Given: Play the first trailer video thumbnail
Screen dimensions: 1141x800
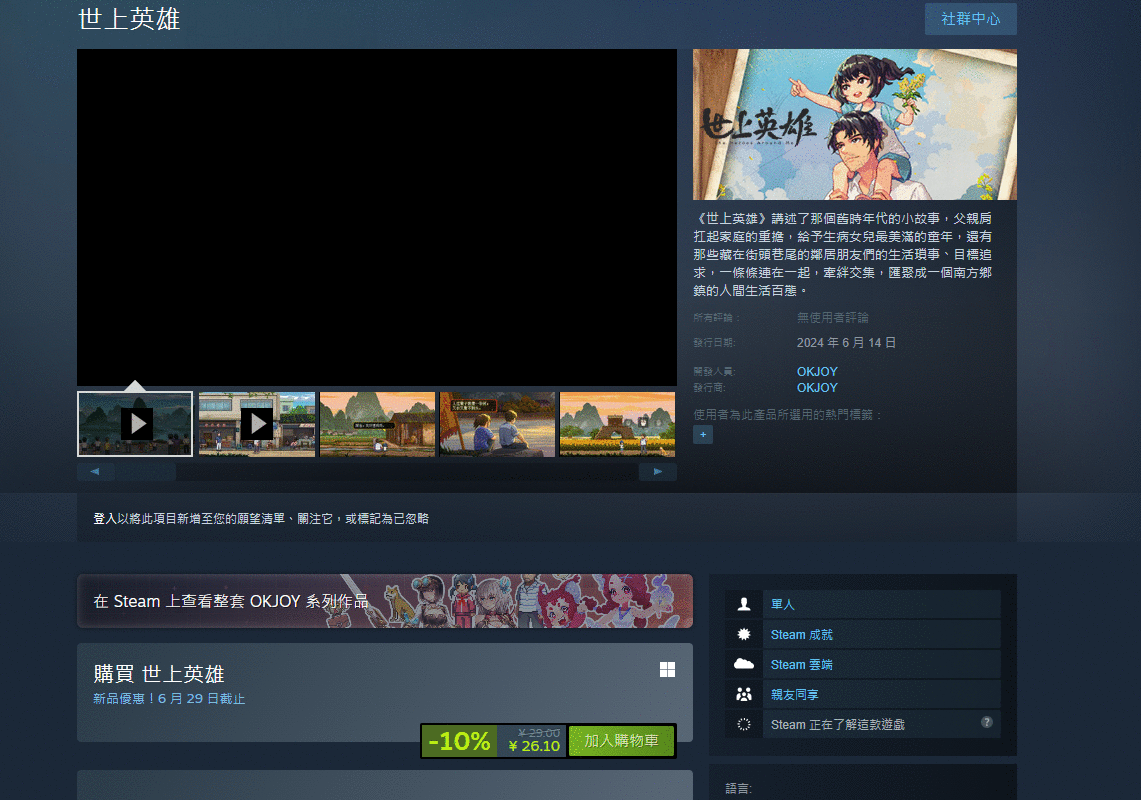Looking at the screenshot, I should pyautogui.click(x=136, y=424).
